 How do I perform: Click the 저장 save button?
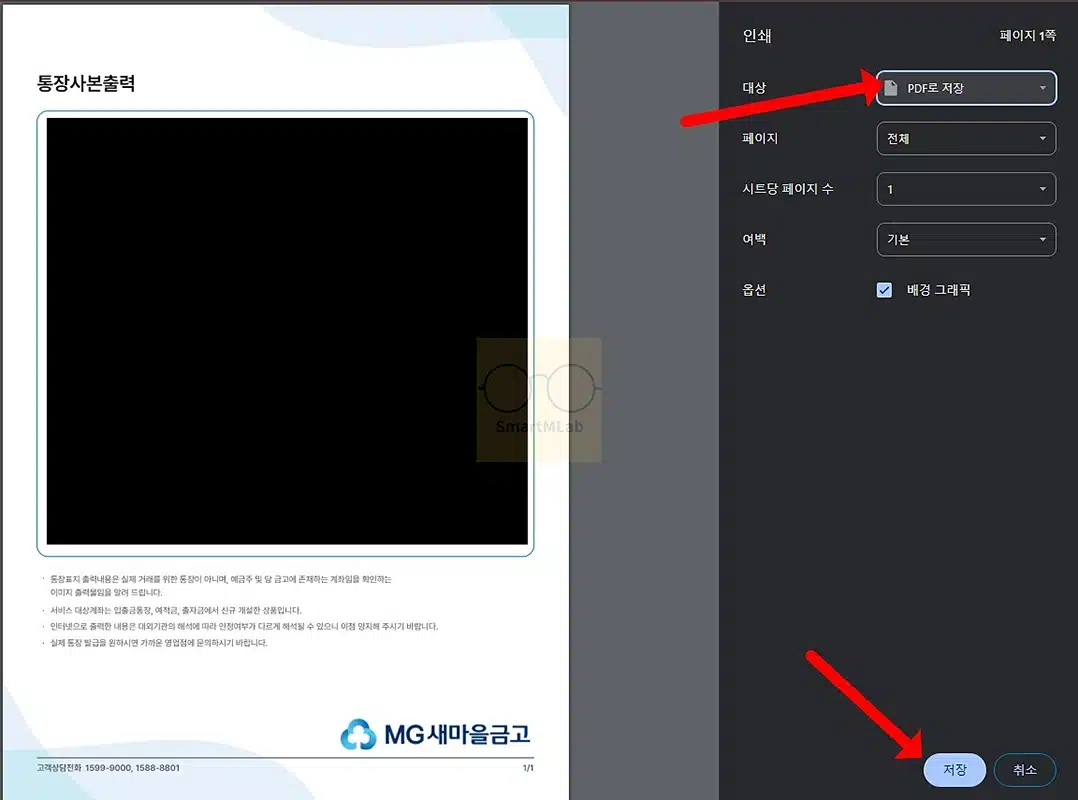tap(954, 770)
